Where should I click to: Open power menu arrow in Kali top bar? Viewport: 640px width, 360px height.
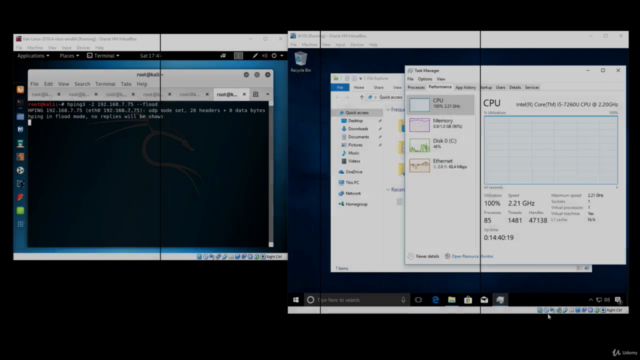pos(282,56)
